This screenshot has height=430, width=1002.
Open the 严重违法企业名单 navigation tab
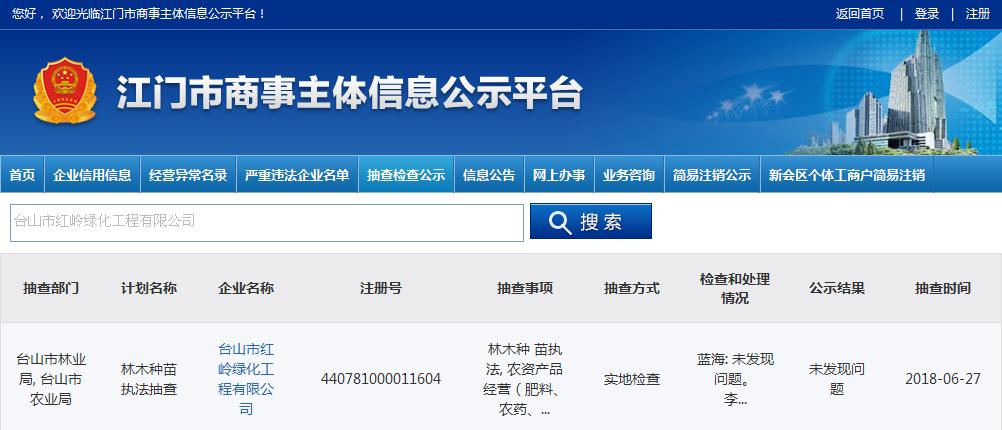[297, 174]
